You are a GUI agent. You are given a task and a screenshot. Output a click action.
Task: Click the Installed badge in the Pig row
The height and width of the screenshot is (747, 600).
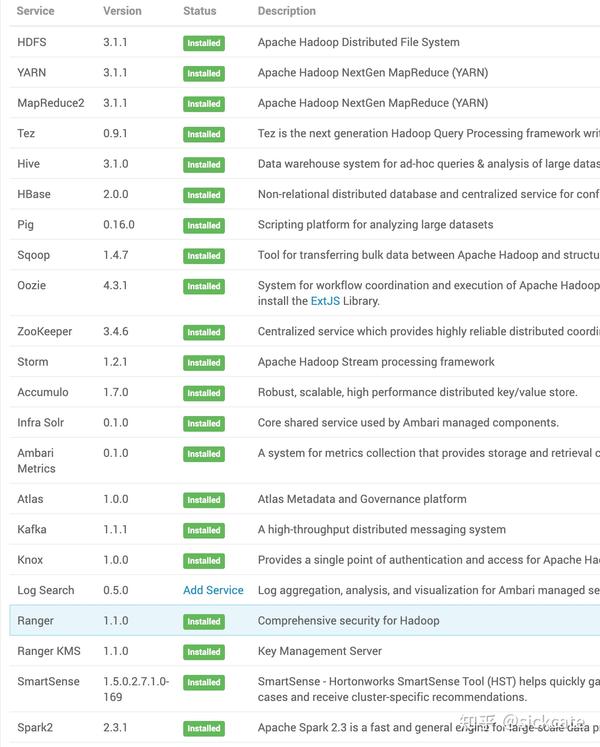click(203, 226)
